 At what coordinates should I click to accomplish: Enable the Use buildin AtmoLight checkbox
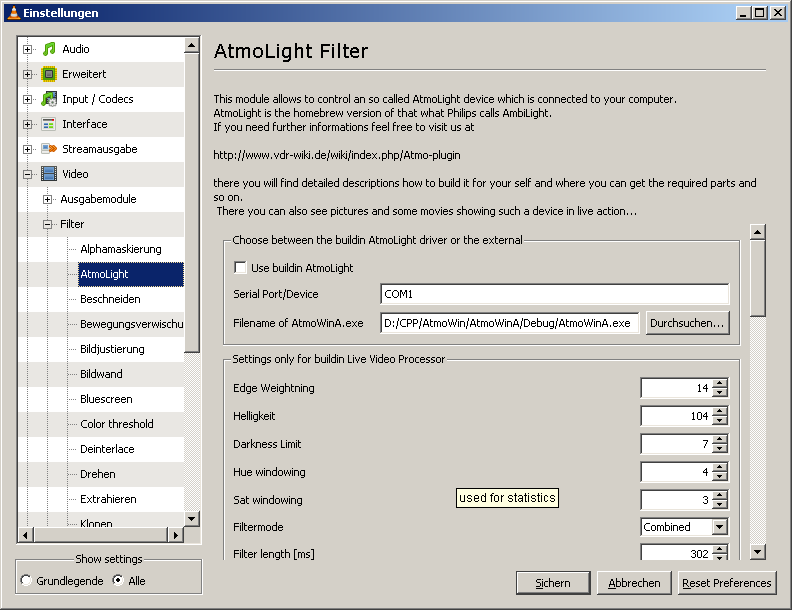(x=240, y=268)
